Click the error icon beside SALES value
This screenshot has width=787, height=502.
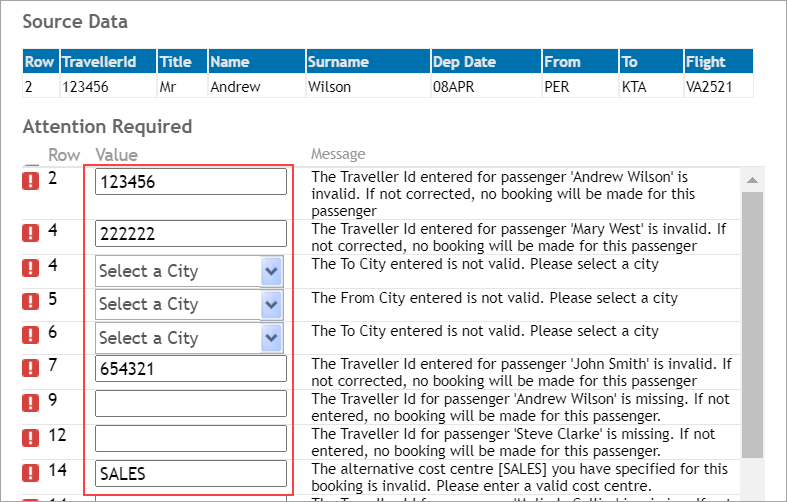(32, 473)
